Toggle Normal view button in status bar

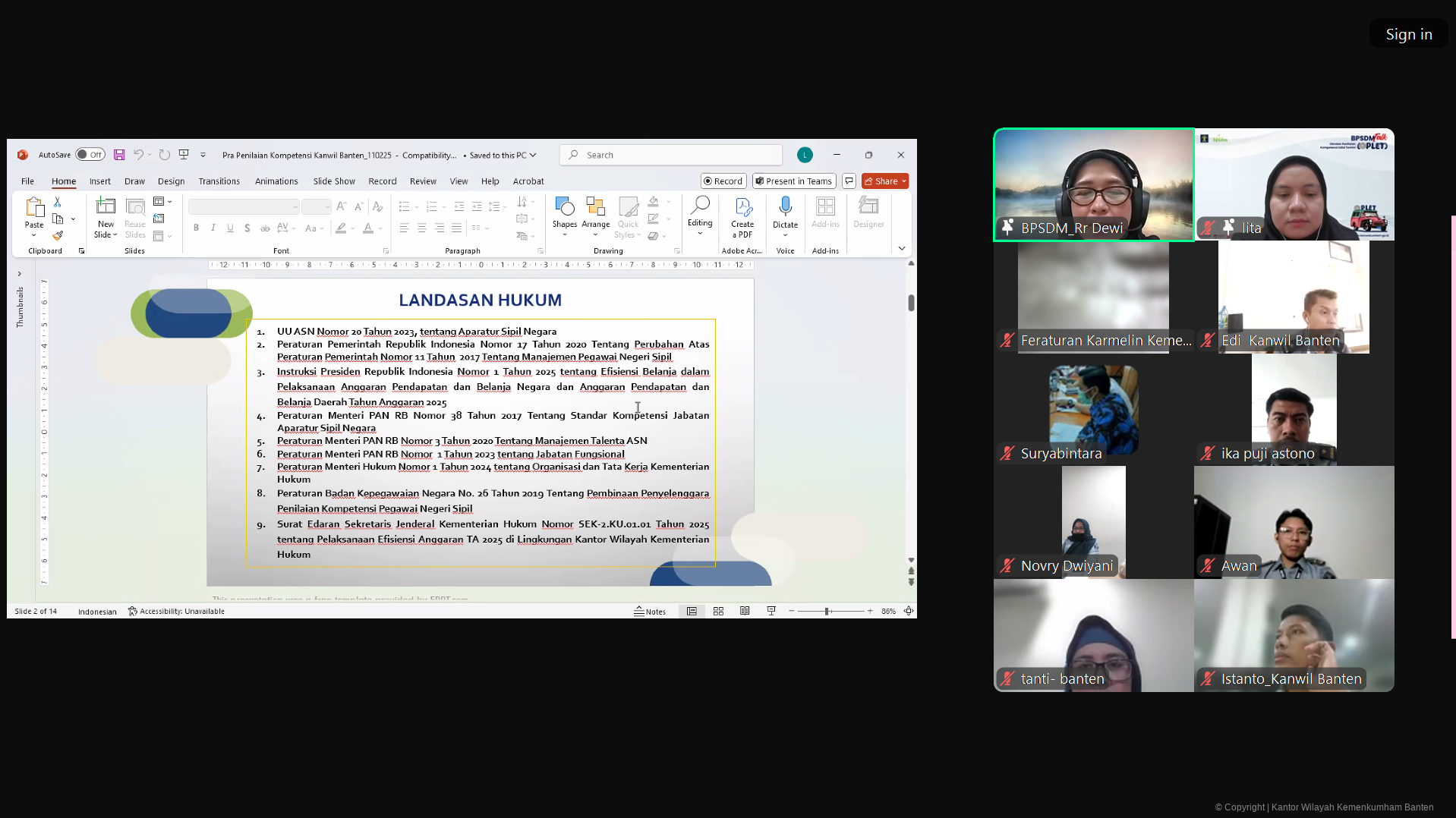(x=692, y=612)
